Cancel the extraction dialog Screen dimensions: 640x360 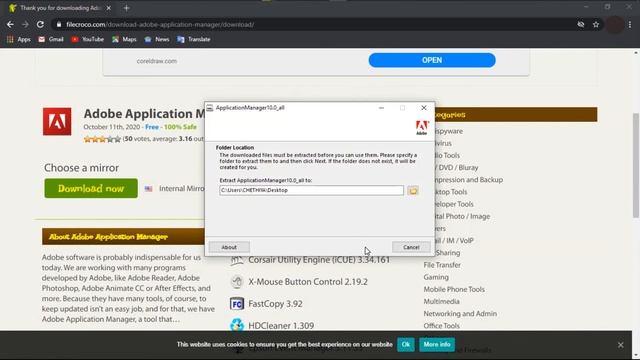click(x=411, y=247)
